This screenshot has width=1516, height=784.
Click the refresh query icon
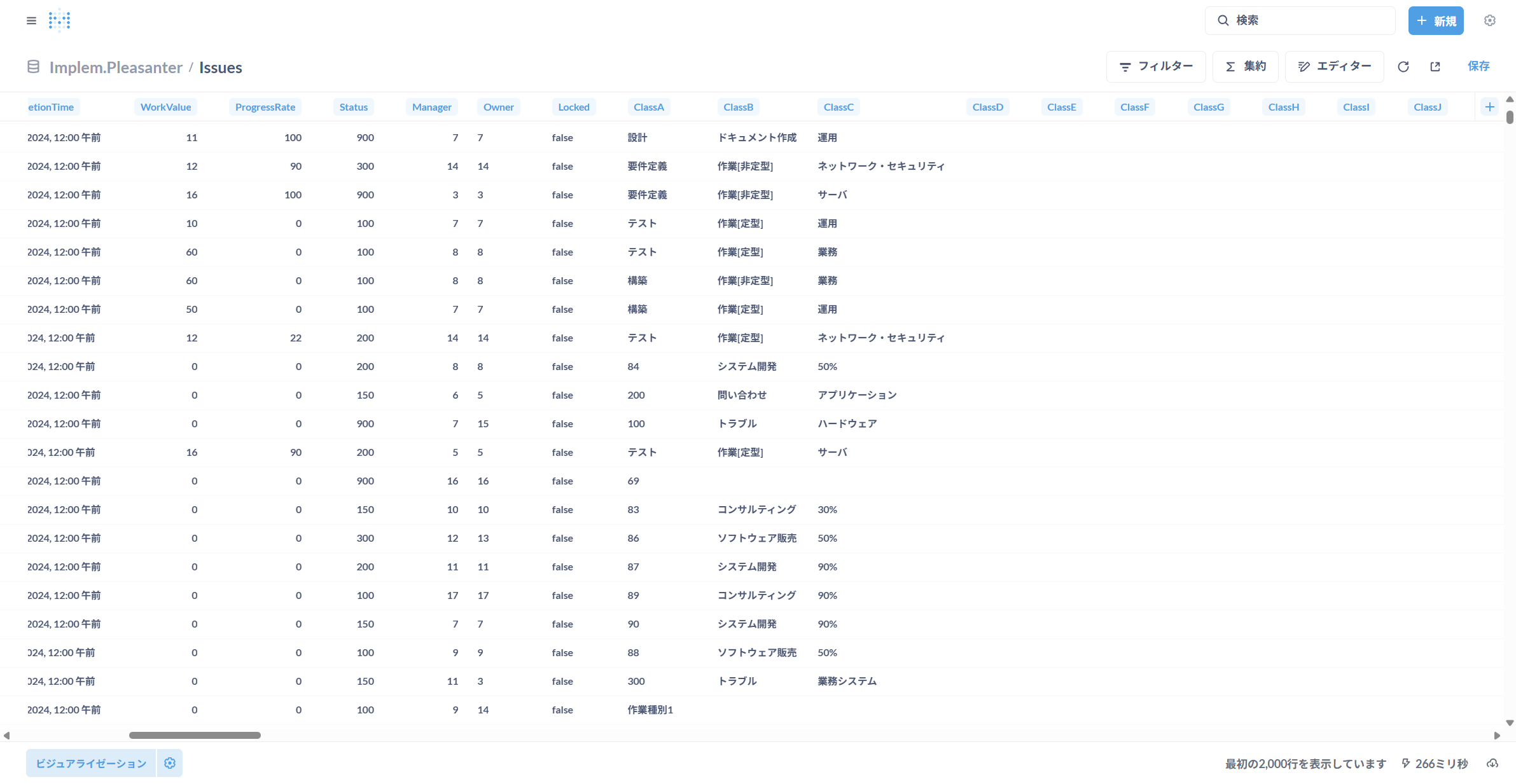1403,67
